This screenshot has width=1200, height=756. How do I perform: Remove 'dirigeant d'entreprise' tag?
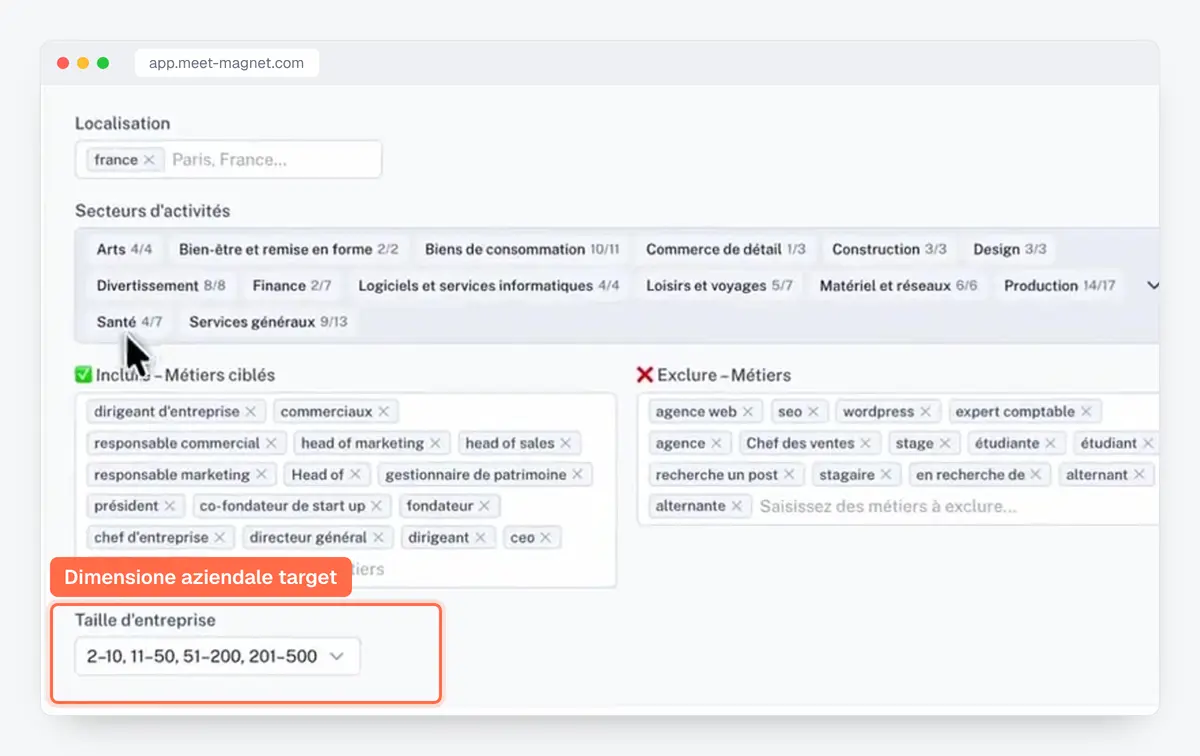pos(251,411)
